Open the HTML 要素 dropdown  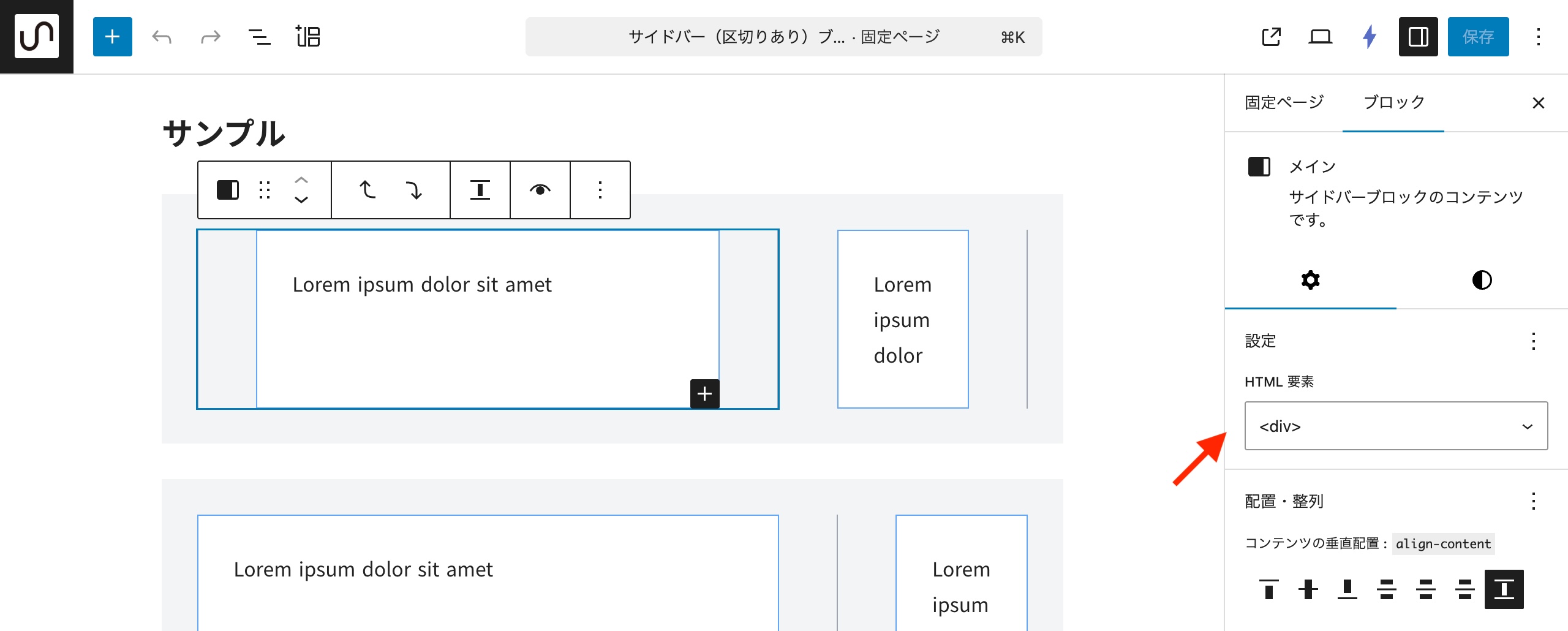(1396, 426)
